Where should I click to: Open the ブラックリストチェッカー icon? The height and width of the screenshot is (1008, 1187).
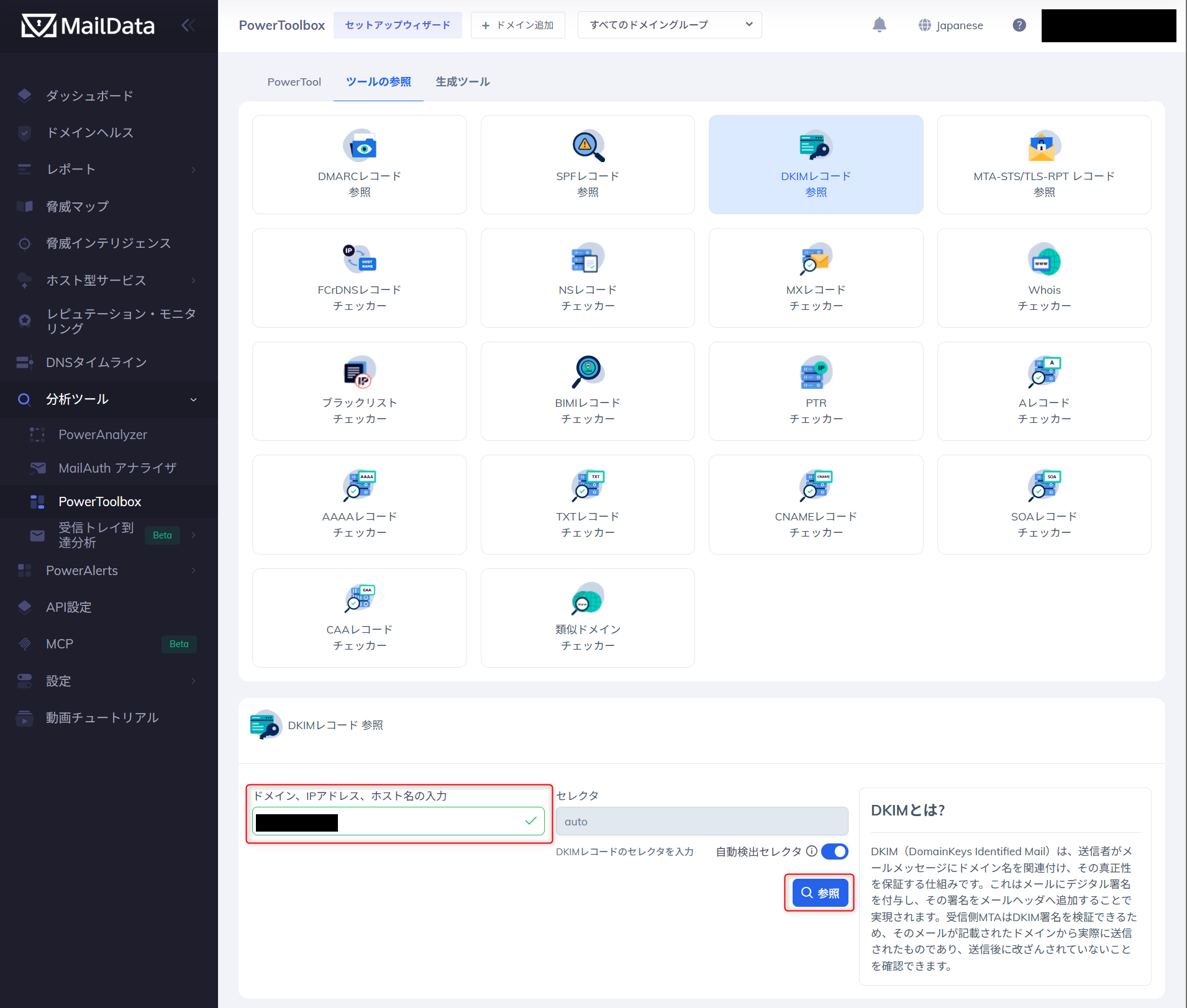pos(360,372)
